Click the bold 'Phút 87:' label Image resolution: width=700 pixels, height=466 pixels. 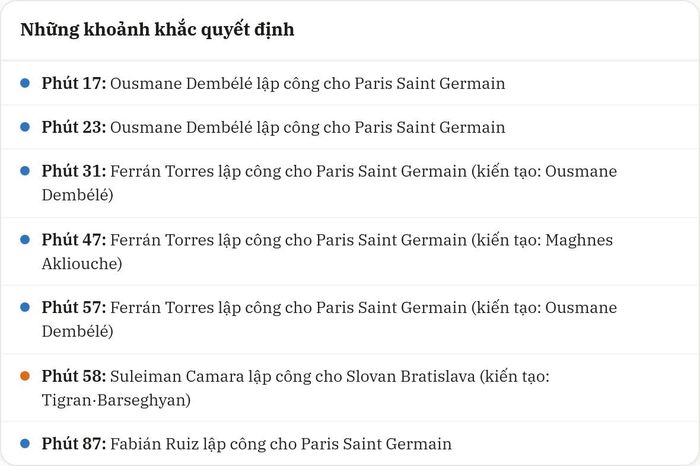pyautogui.click(x=74, y=443)
